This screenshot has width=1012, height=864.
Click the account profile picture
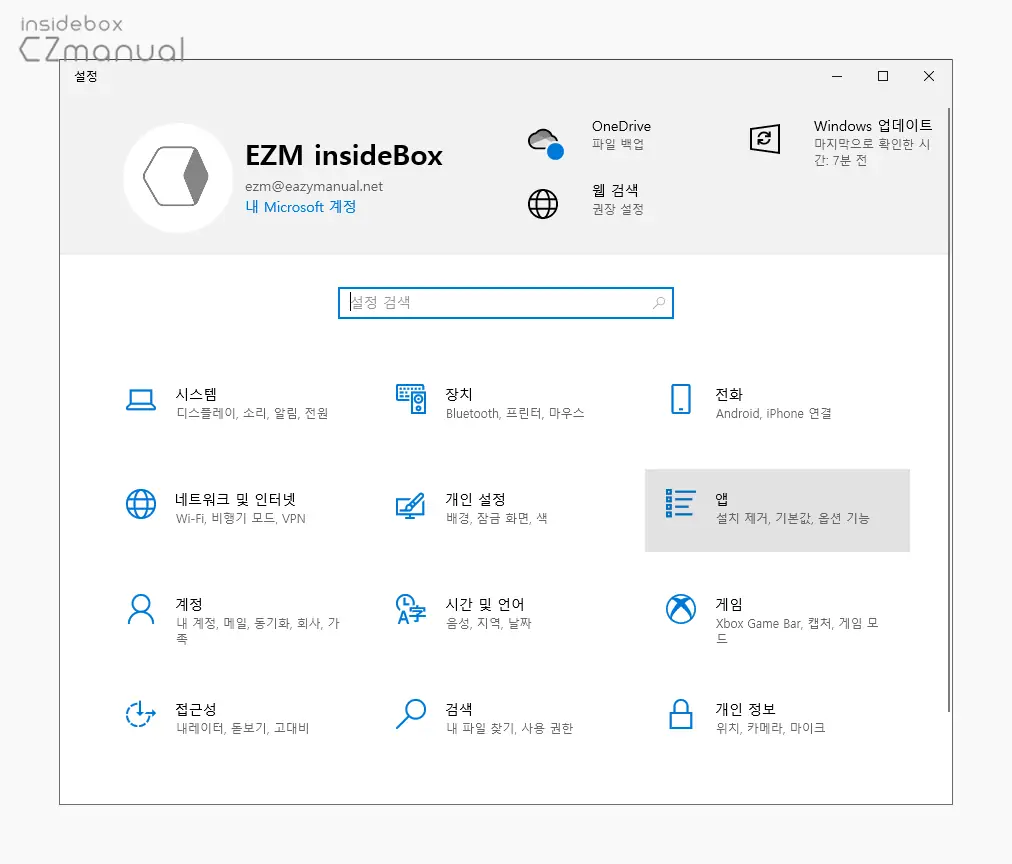coord(178,177)
